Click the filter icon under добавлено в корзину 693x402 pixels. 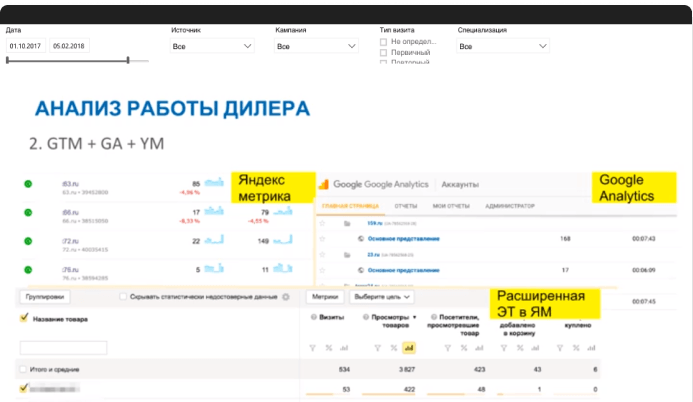tap(503, 348)
